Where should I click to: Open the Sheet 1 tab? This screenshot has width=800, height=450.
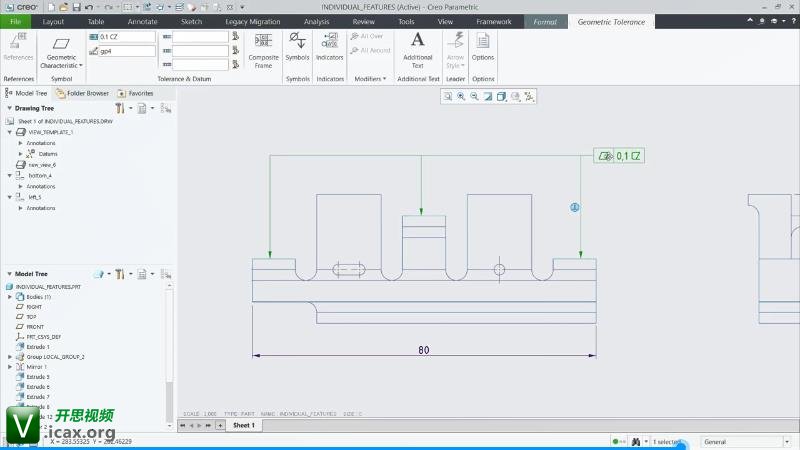point(244,425)
